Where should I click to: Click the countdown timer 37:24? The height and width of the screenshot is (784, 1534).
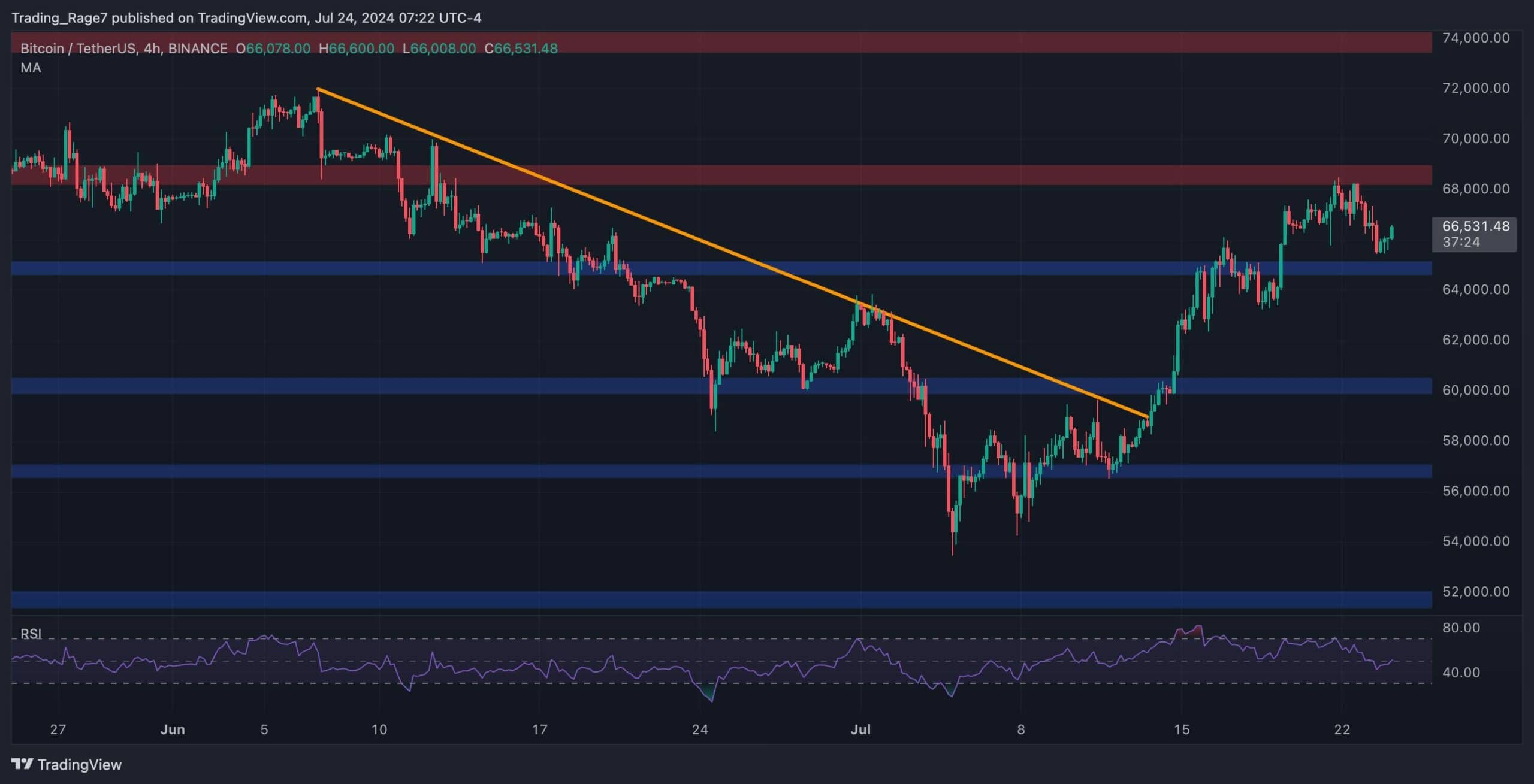point(1461,242)
